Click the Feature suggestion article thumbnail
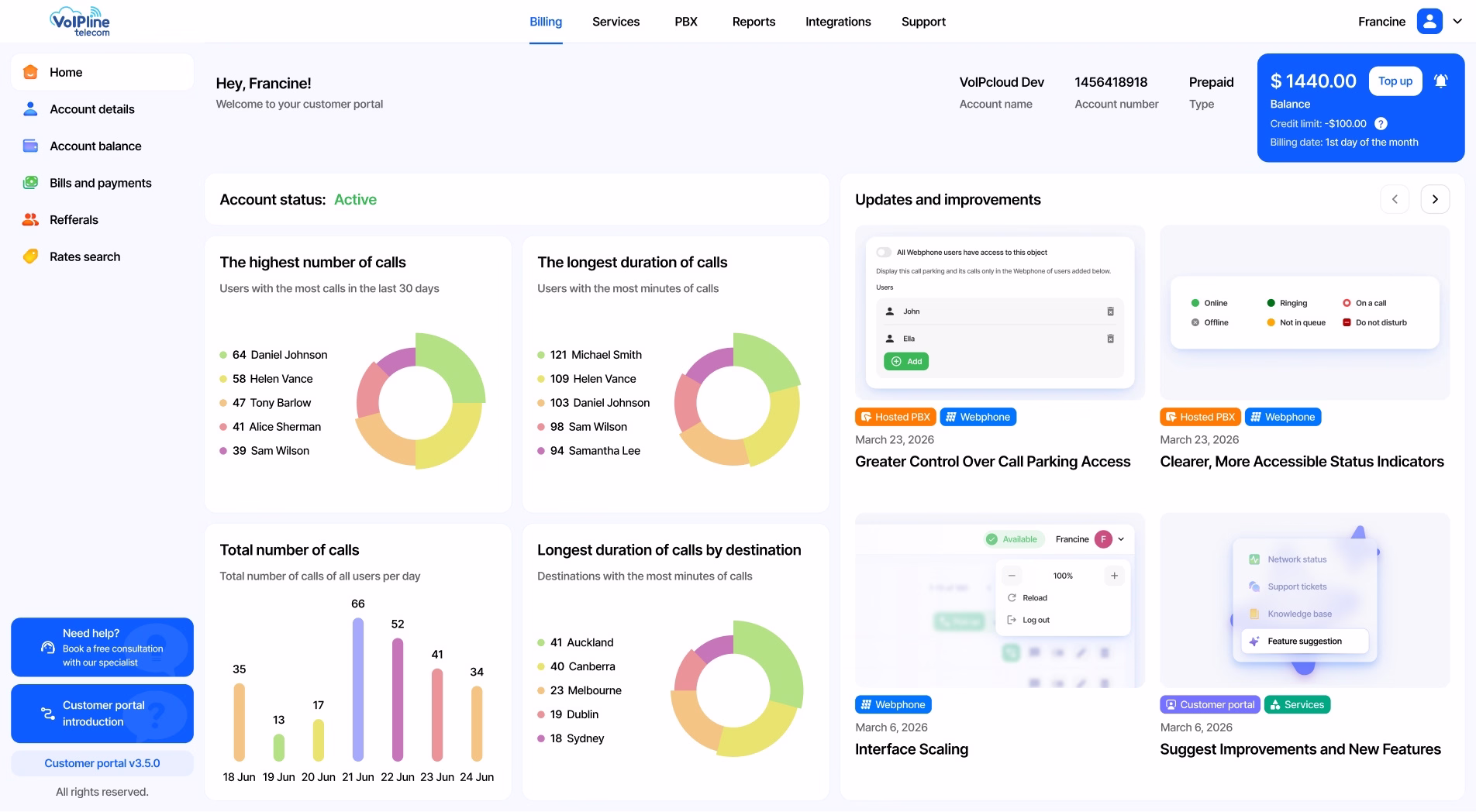This screenshot has width=1476, height=812. pos(1305,600)
